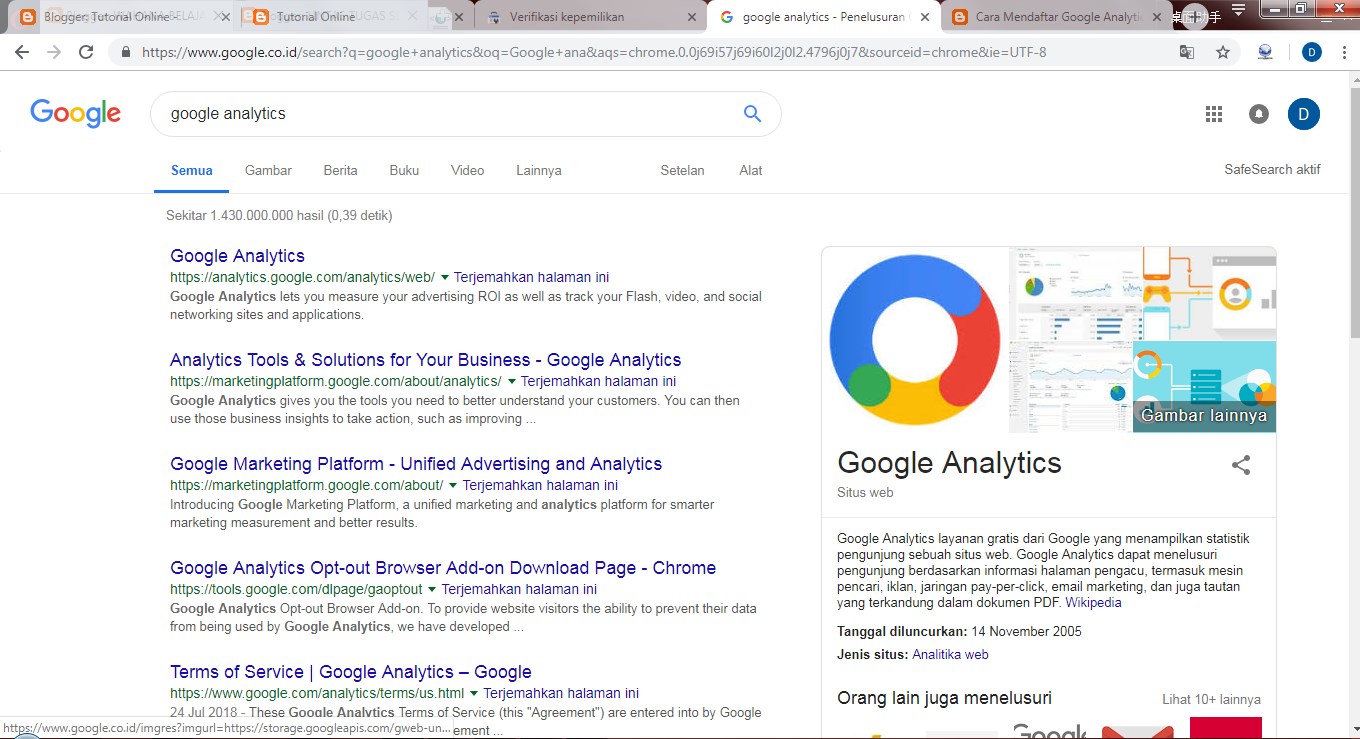The width and height of the screenshot is (1360, 739).
Task: Click Gambar lainnya image overlay
Action: [x=1204, y=416]
